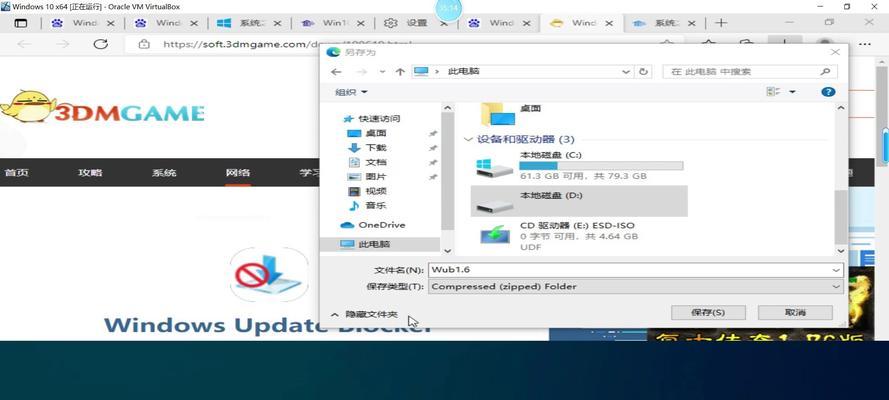Close the 另存为 dialog
The image size is (889, 400).
(835, 52)
